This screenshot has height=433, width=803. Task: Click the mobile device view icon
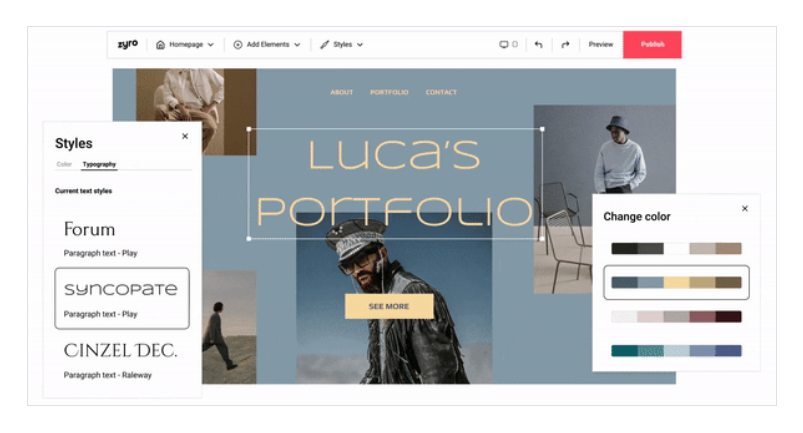point(515,45)
